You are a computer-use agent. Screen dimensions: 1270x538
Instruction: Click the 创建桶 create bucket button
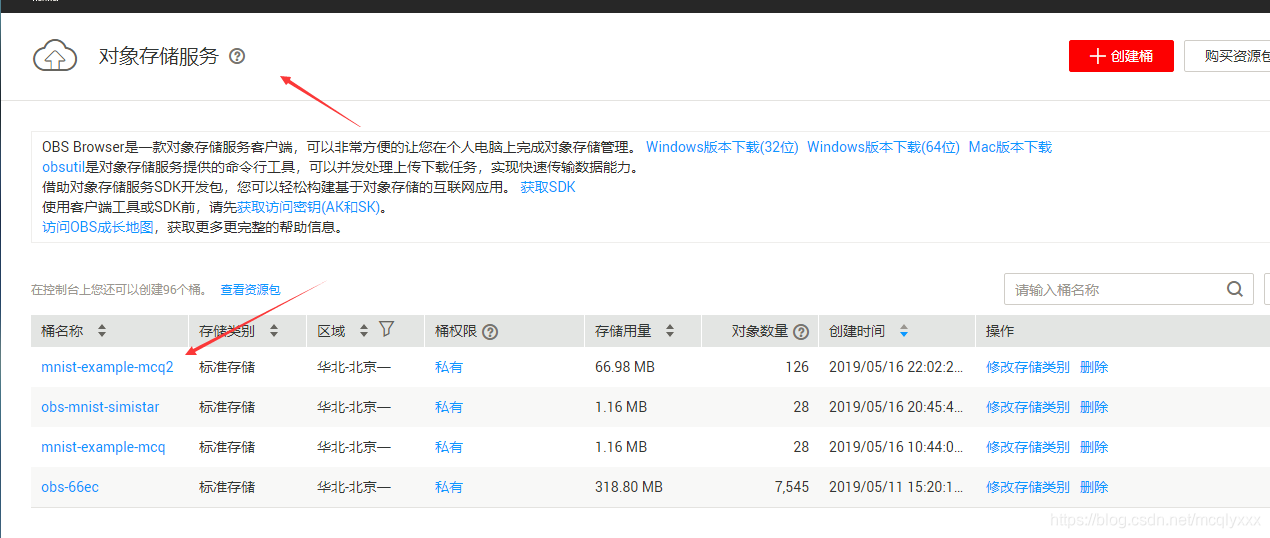tap(1121, 56)
